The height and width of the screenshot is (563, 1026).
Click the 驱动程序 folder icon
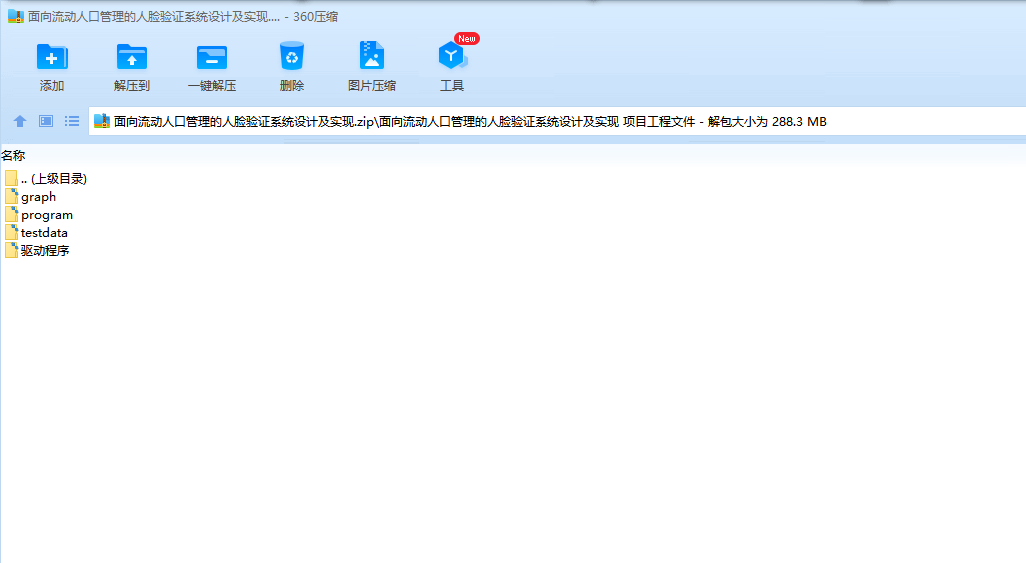11,250
